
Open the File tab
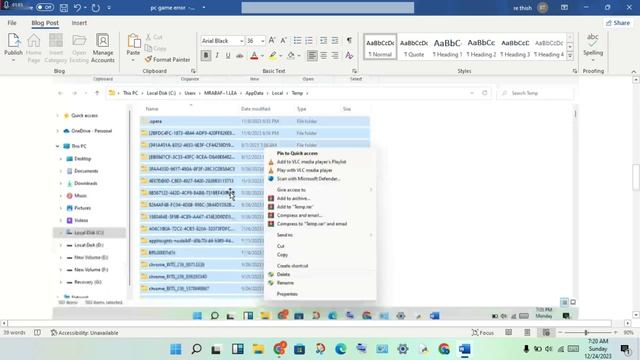click(x=12, y=23)
